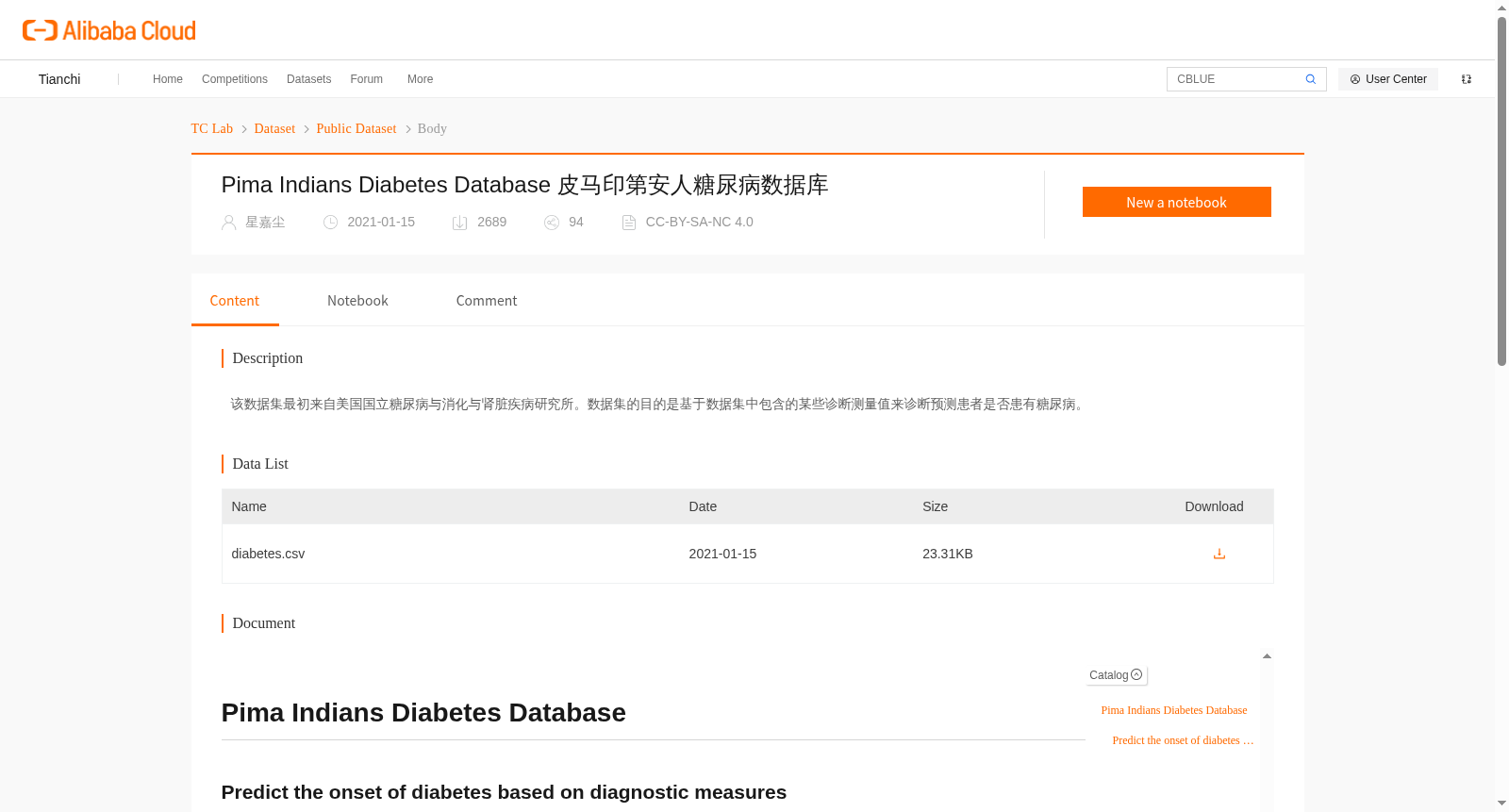This screenshot has width=1509, height=812.
Task: Click the New a notebook button
Action: (x=1176, y=202)
